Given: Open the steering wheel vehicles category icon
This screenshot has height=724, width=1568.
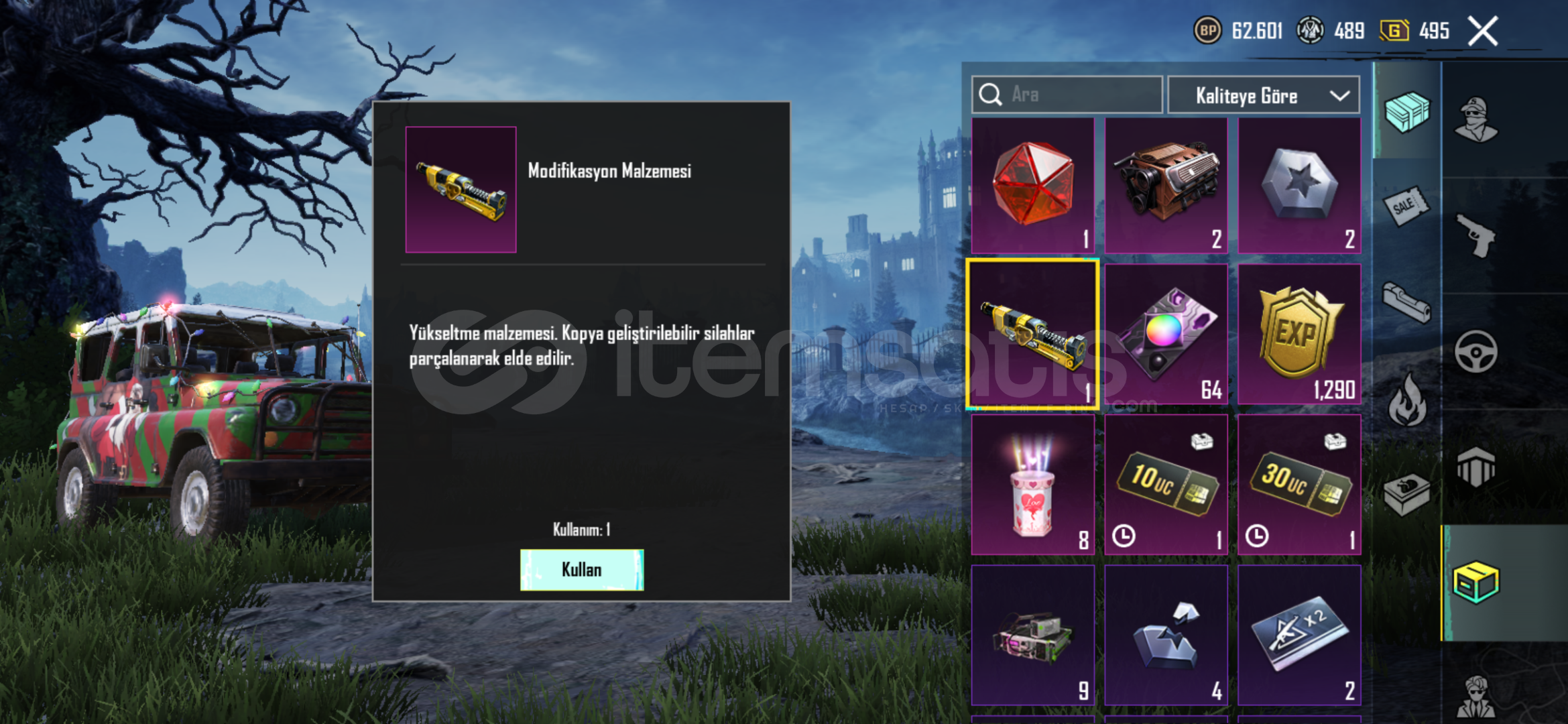Looking at the screenshot, I should 1476,351.
